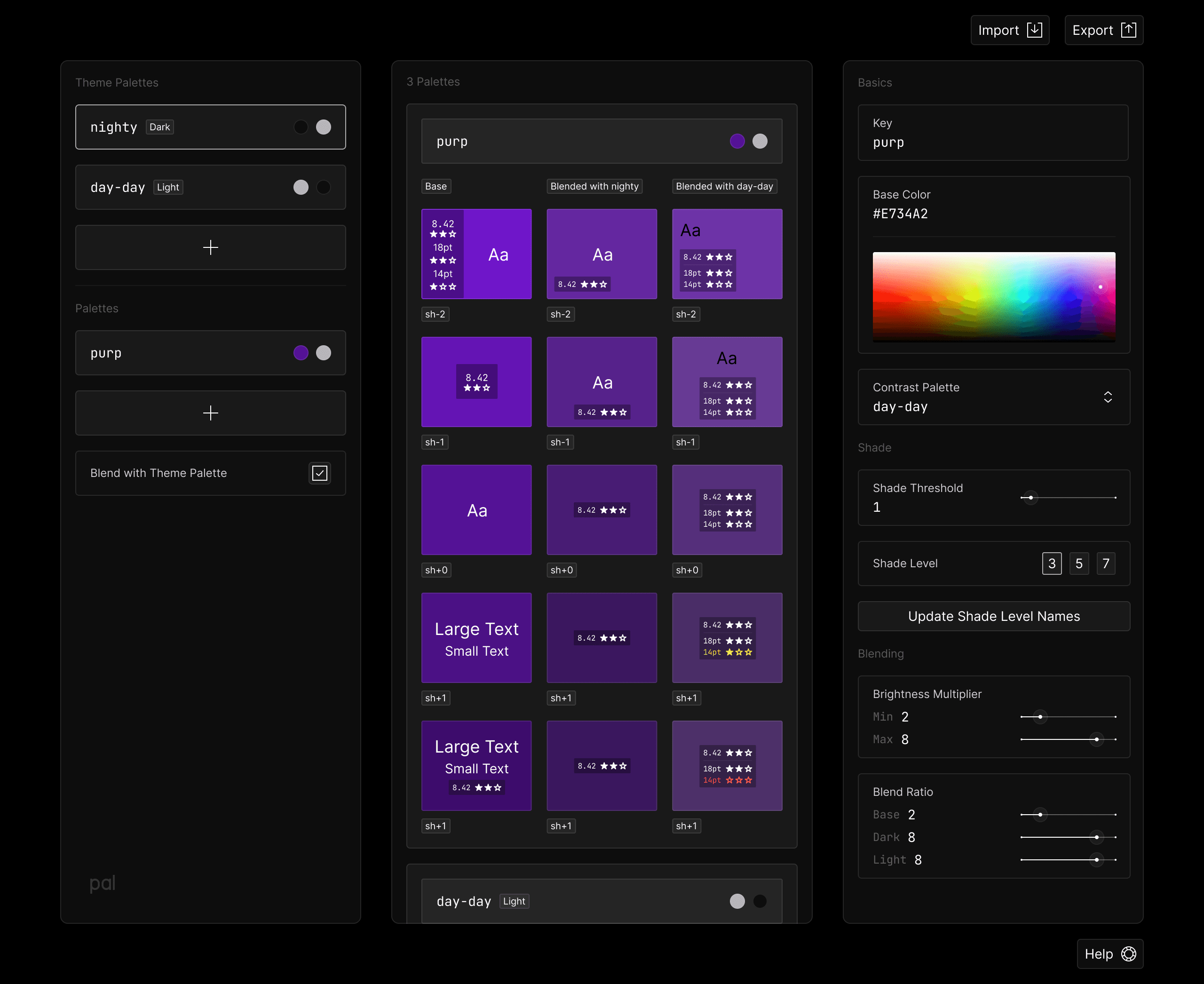Click the Shade Threshold slider handle
This screenshot has width=1204, height=984.
point(1030,498)
